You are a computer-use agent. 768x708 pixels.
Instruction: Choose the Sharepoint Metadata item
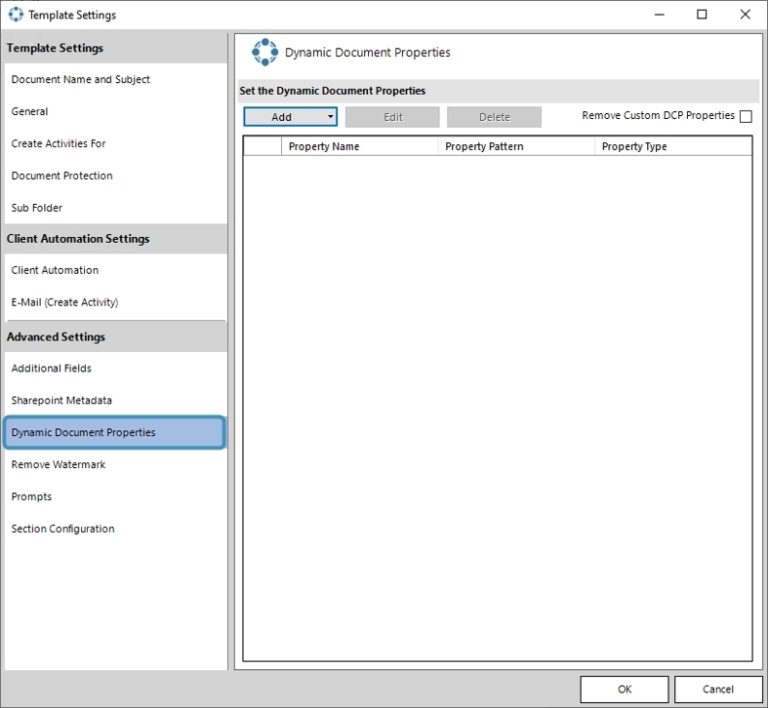tap(61, 400)
